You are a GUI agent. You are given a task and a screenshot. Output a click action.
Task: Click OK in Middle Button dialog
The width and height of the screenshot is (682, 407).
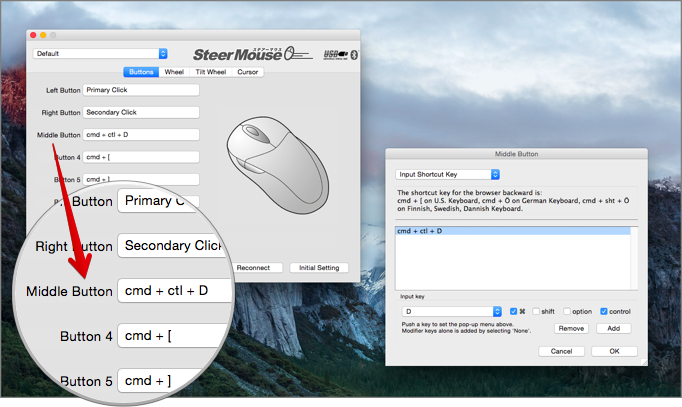614,351
